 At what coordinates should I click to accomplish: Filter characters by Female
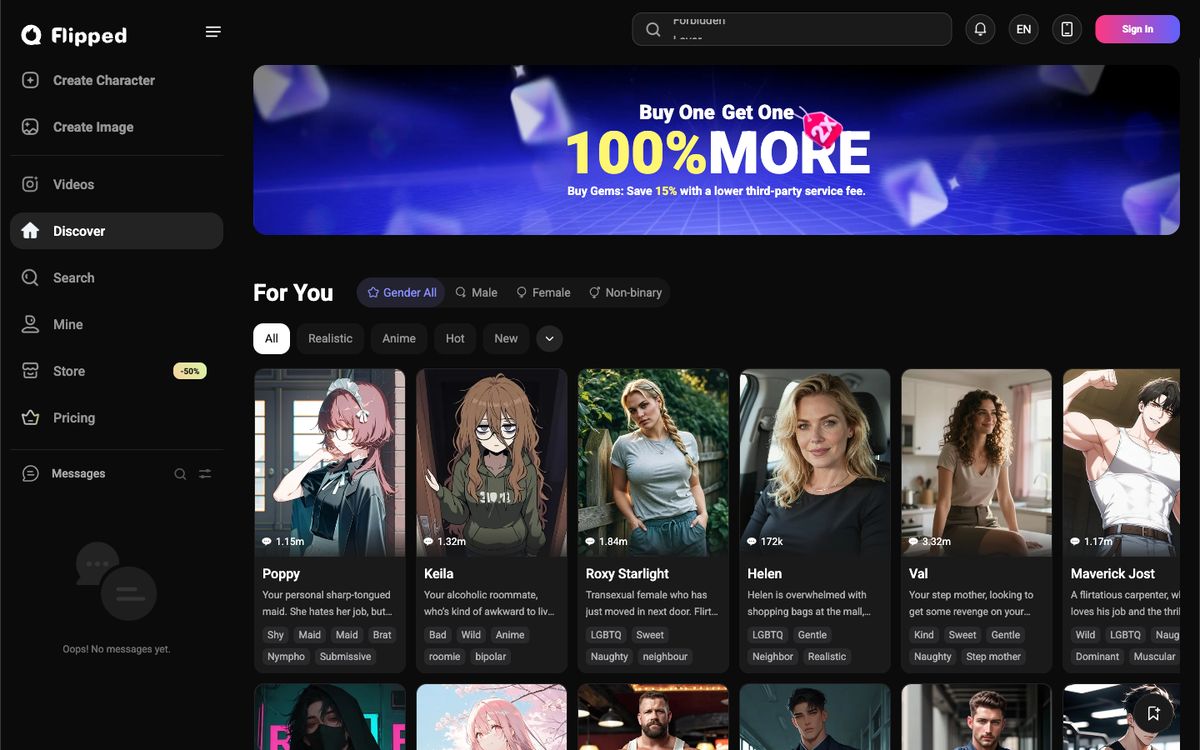[543, 293]
